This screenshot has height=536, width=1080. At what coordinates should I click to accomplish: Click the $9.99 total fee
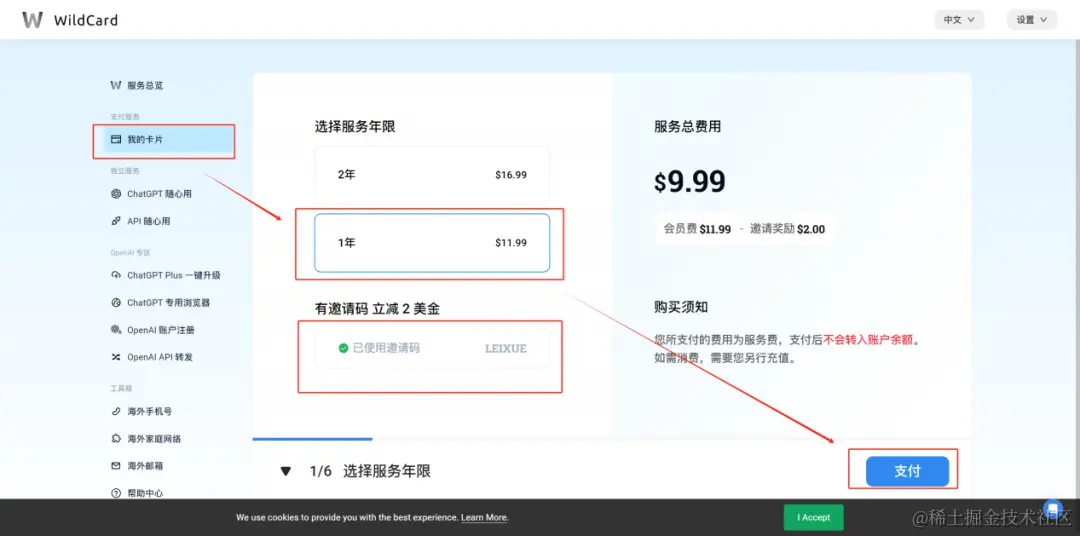(x=689, y=181)
